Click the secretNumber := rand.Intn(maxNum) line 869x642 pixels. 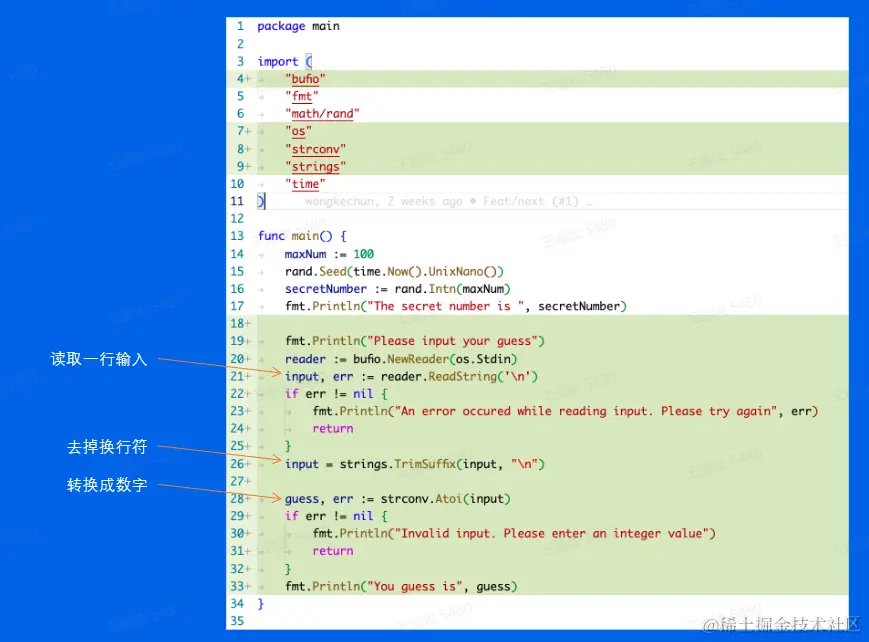point(397,289)
